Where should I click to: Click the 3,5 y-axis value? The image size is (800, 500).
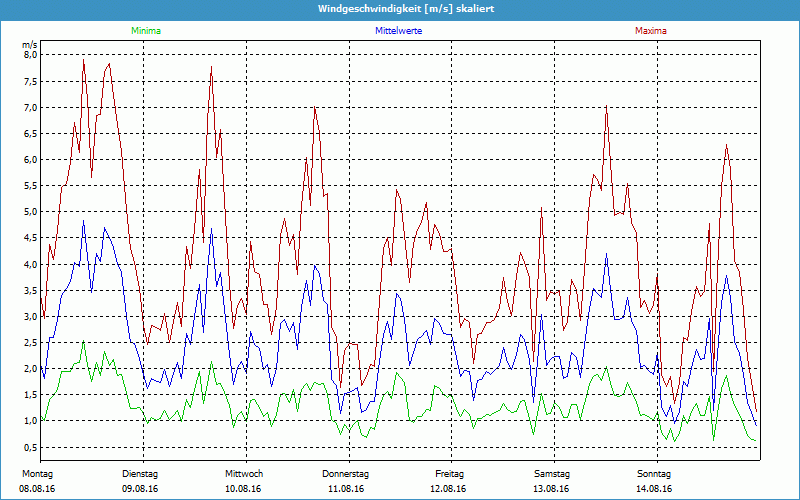click(31, 290)
